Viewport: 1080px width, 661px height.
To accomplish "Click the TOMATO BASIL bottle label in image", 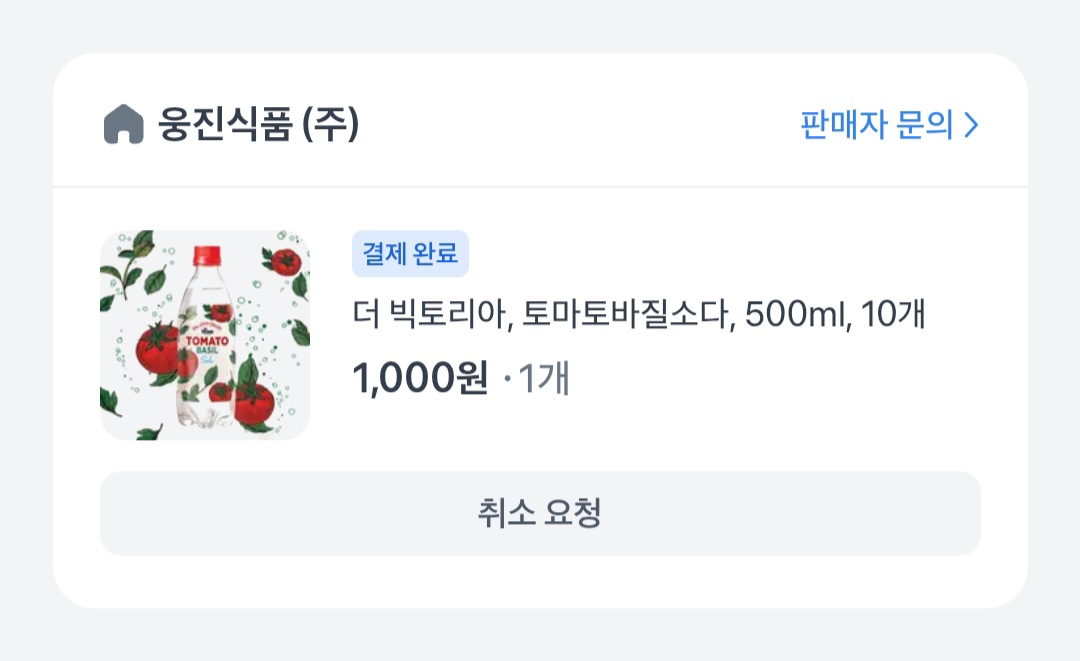I will tap(207, 345).
